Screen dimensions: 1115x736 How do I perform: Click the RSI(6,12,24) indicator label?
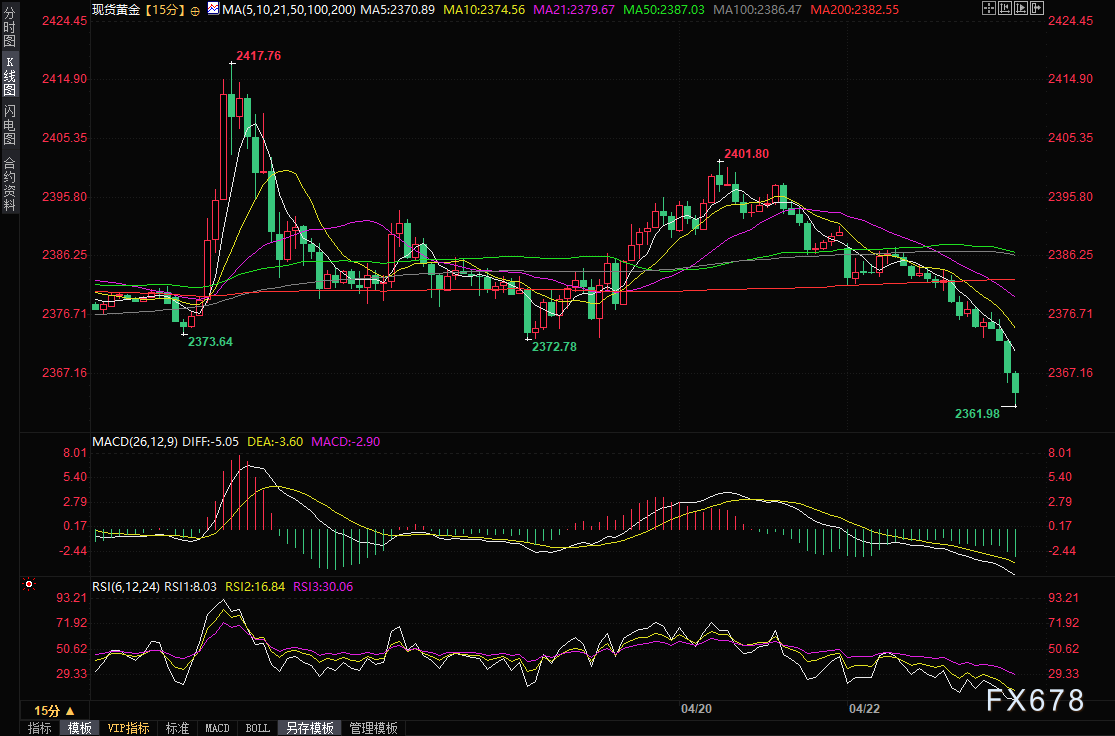pos(126,587)
